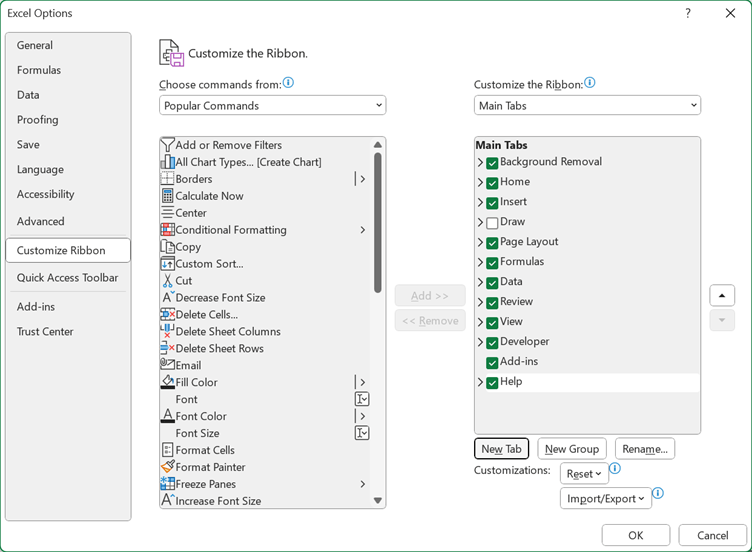
Task: Click the Move Up arrow button
Action: 721,295
